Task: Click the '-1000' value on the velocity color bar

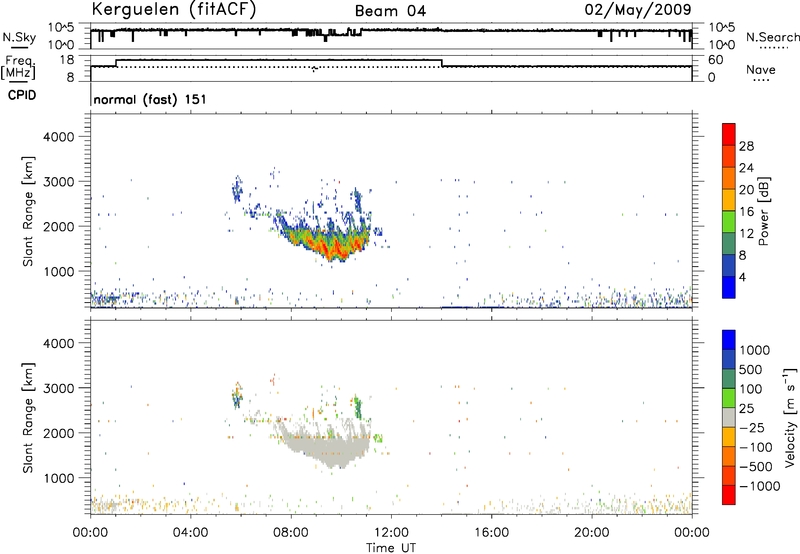Action: point(759,486)
